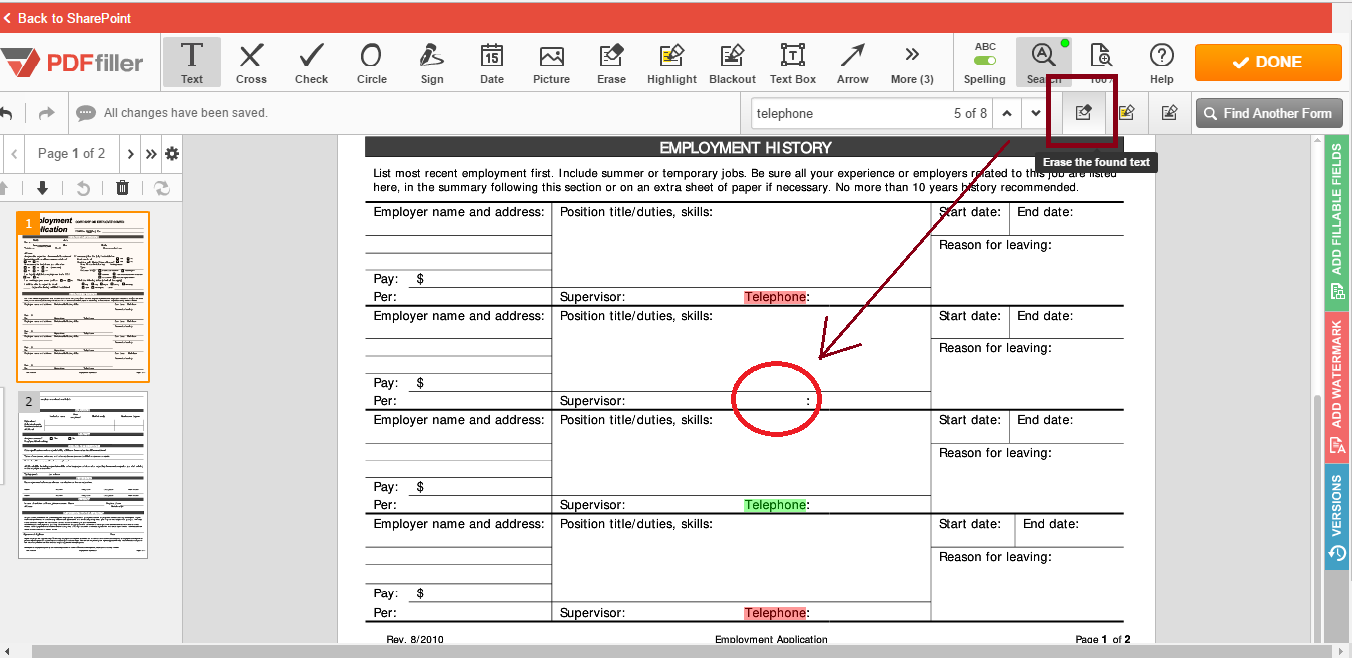The image size is (1352, 658).
Task: Click the PDFfiller logo
Action: 73,63
